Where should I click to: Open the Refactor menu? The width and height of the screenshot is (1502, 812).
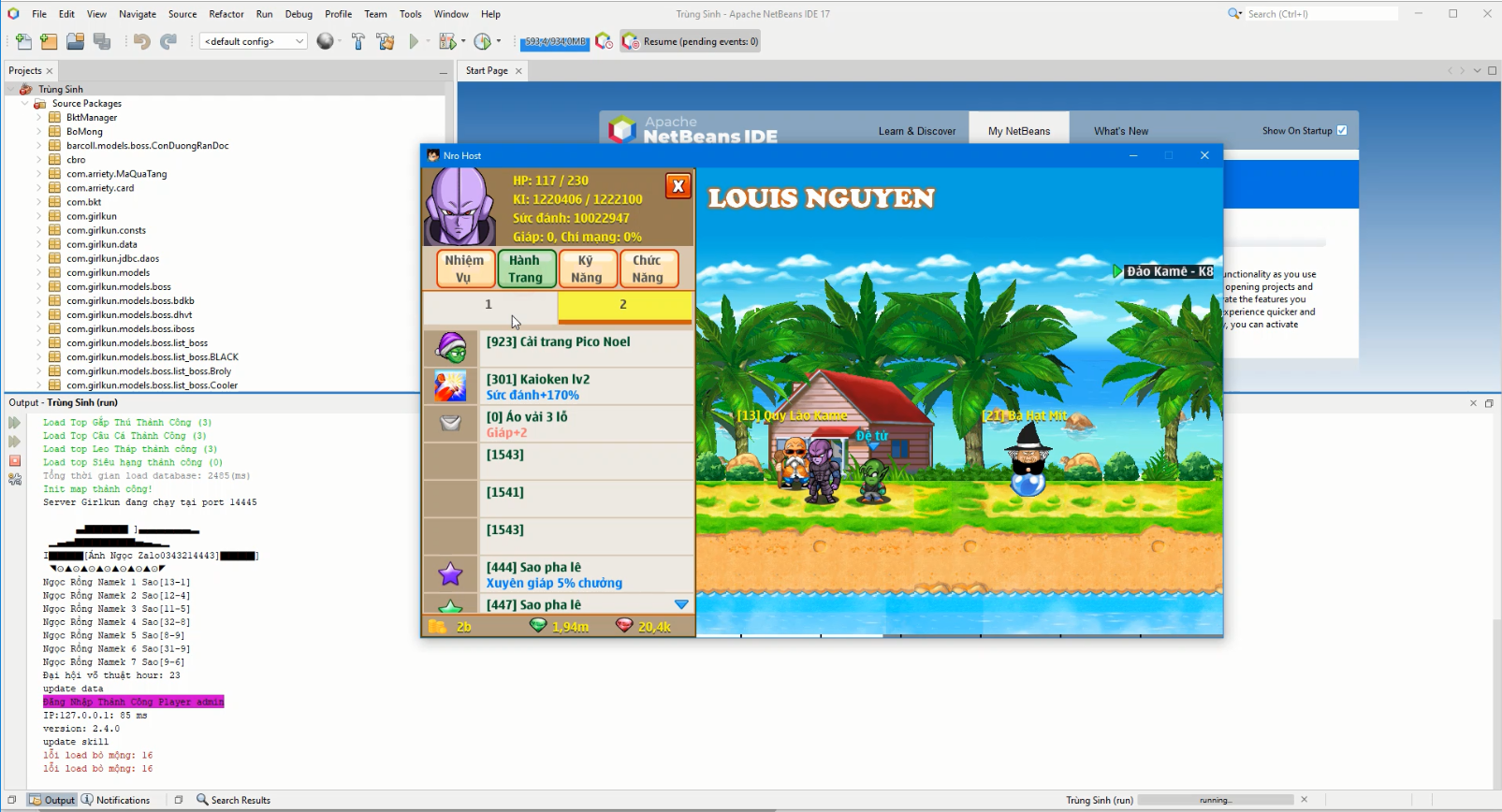coord(226,14)
